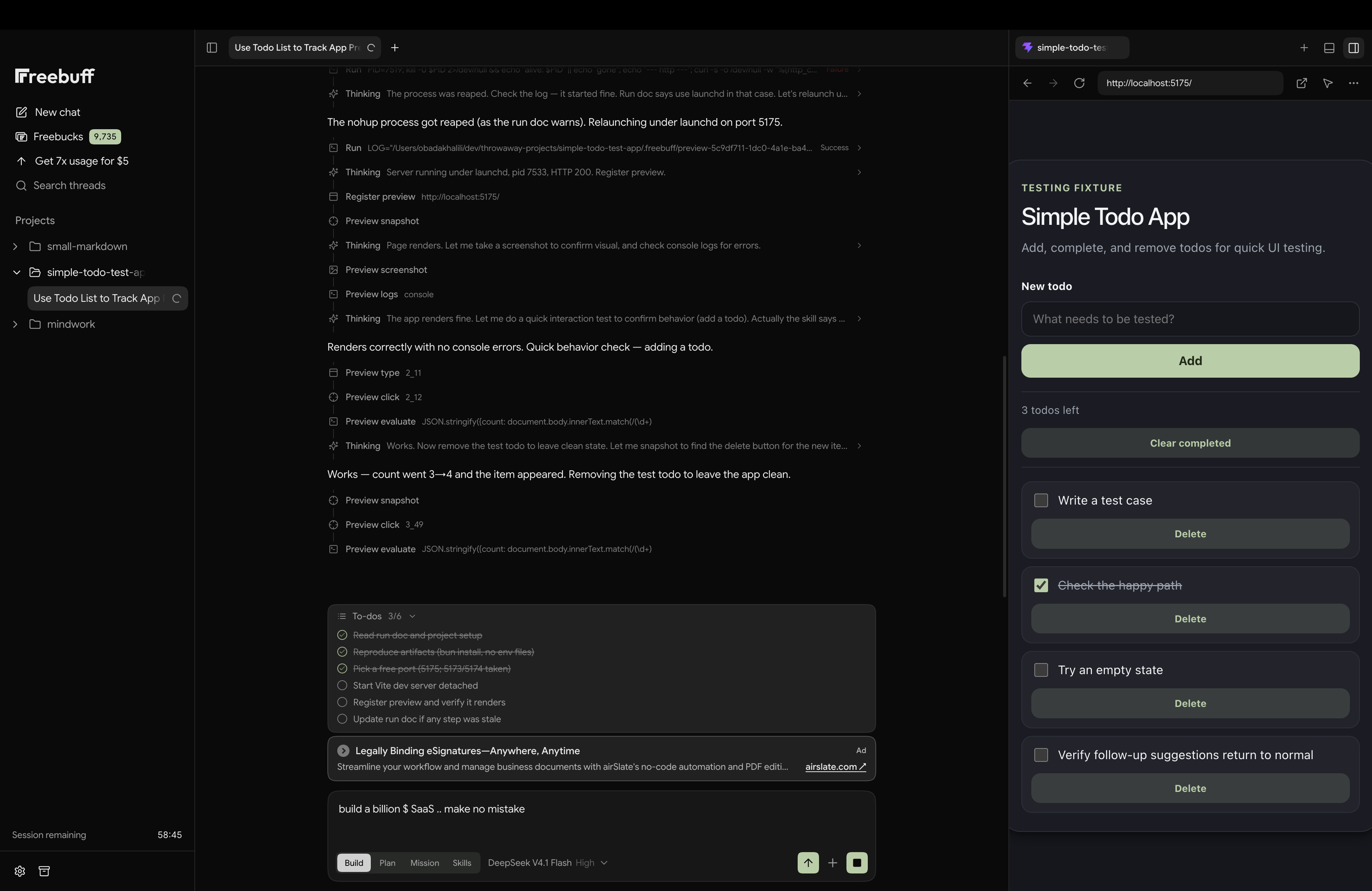Expand the small-markdown project
Screen dimensions: 1372x891
(x=16, y=247)
